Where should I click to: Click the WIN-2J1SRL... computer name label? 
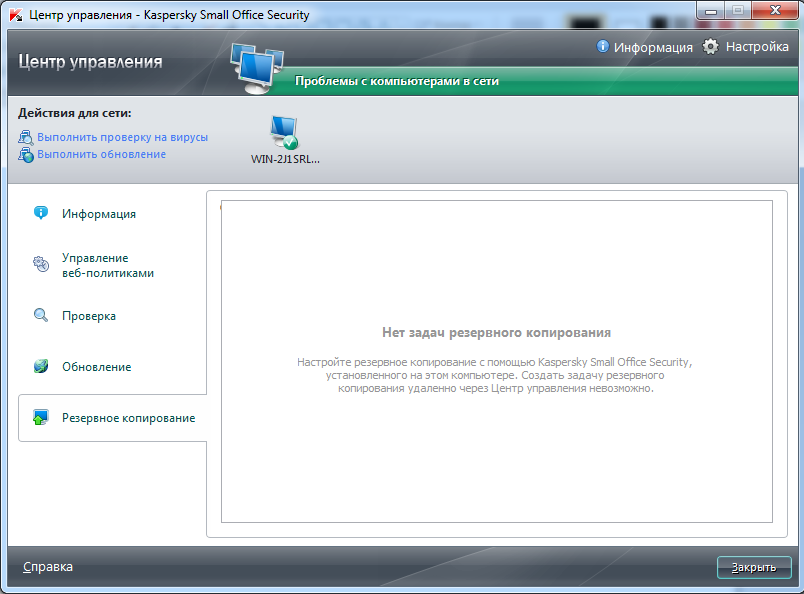285,159
